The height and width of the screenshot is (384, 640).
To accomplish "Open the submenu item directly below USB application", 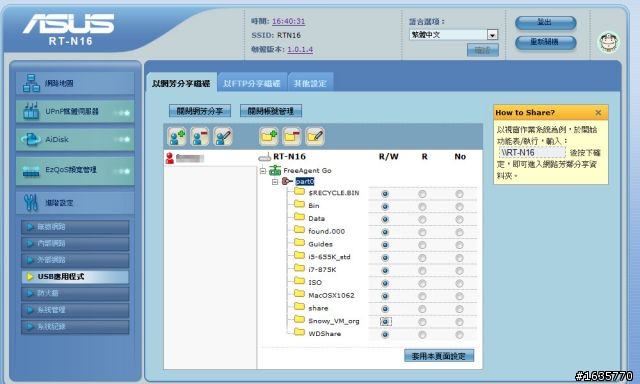I will (x=75, y=293).
